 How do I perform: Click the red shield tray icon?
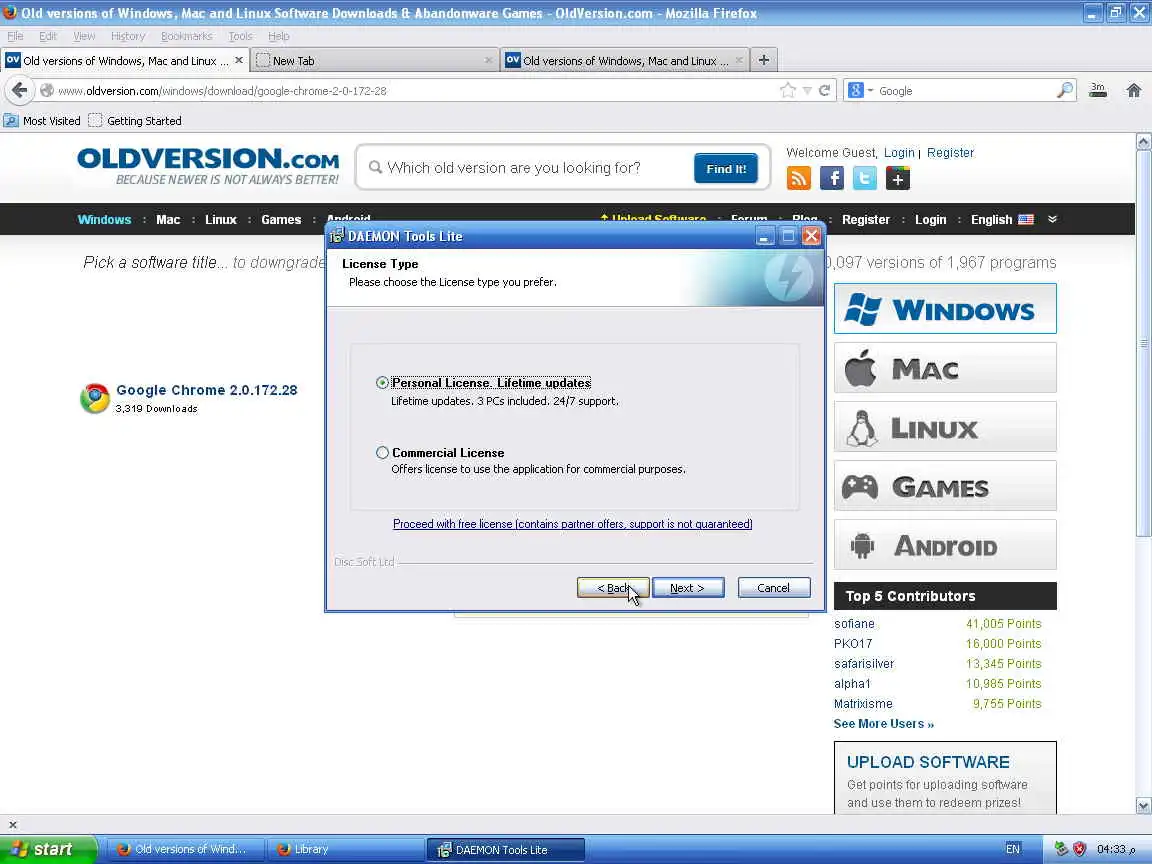click(1079, 849)
